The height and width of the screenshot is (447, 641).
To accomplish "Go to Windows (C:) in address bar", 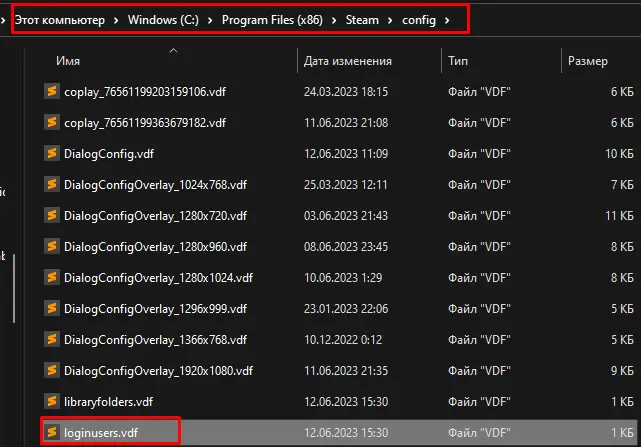I will 163,20.
